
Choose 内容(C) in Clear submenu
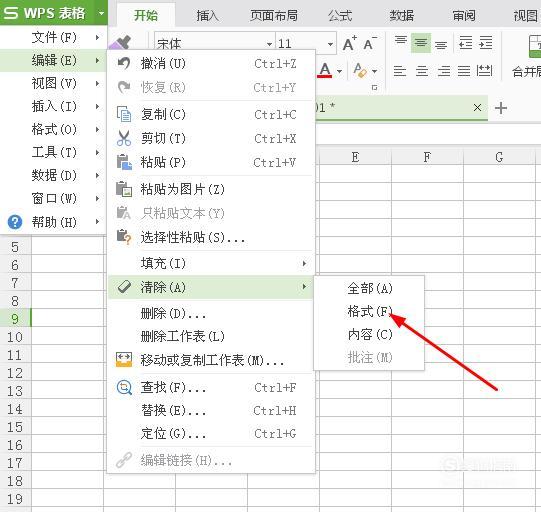[x=369, y=334]
